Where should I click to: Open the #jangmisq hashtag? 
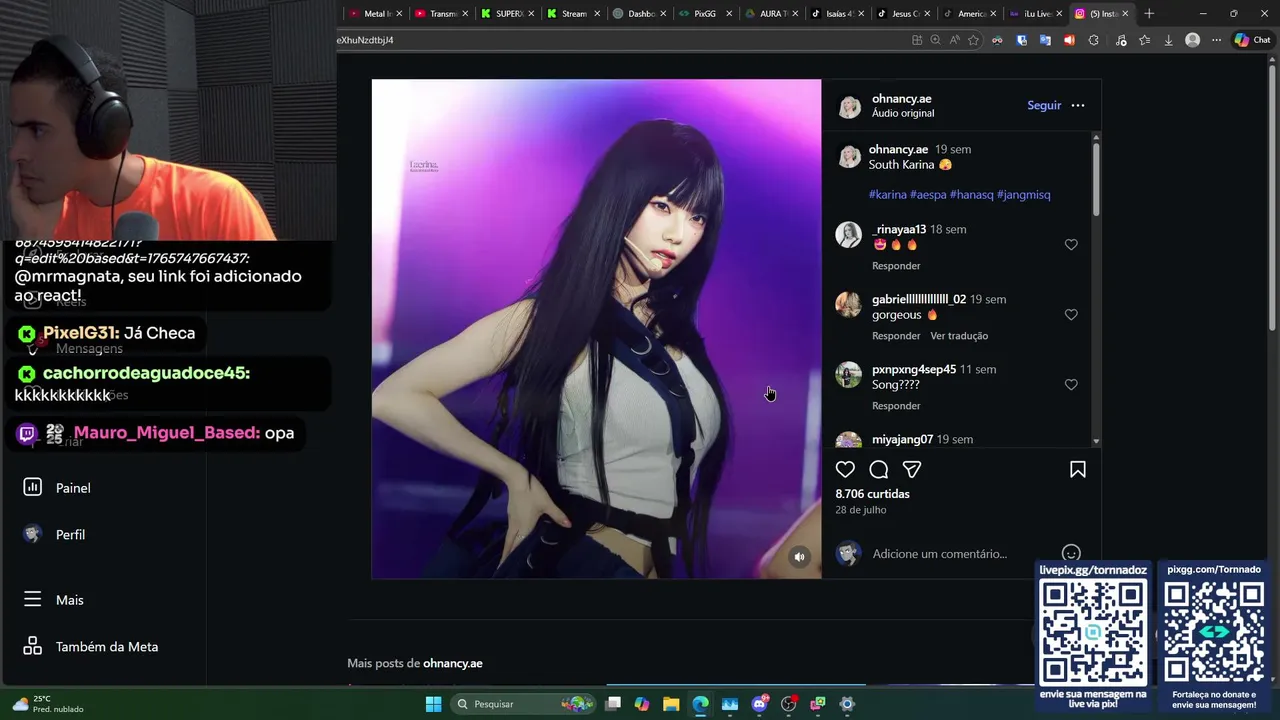[1024, 194]
